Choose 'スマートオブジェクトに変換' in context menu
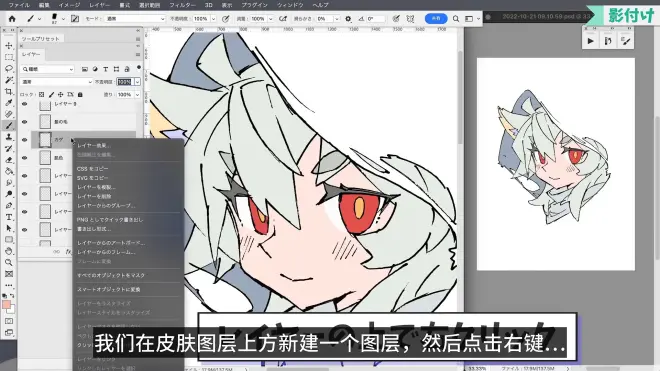Screen dimensions: 660x371 (x=109, y=290)
